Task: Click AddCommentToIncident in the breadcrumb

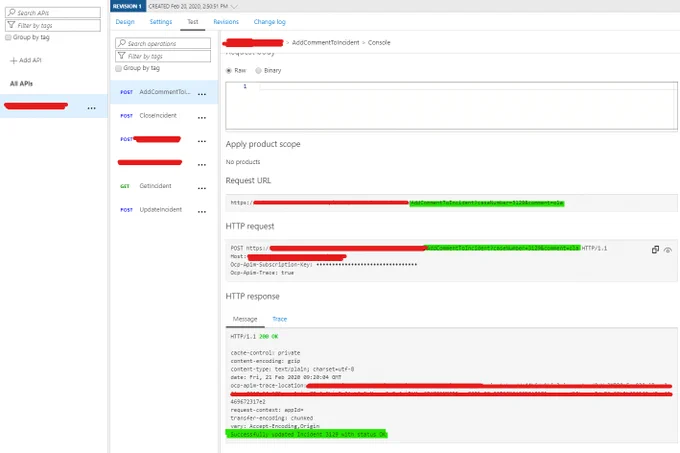Action: [325, 42]
